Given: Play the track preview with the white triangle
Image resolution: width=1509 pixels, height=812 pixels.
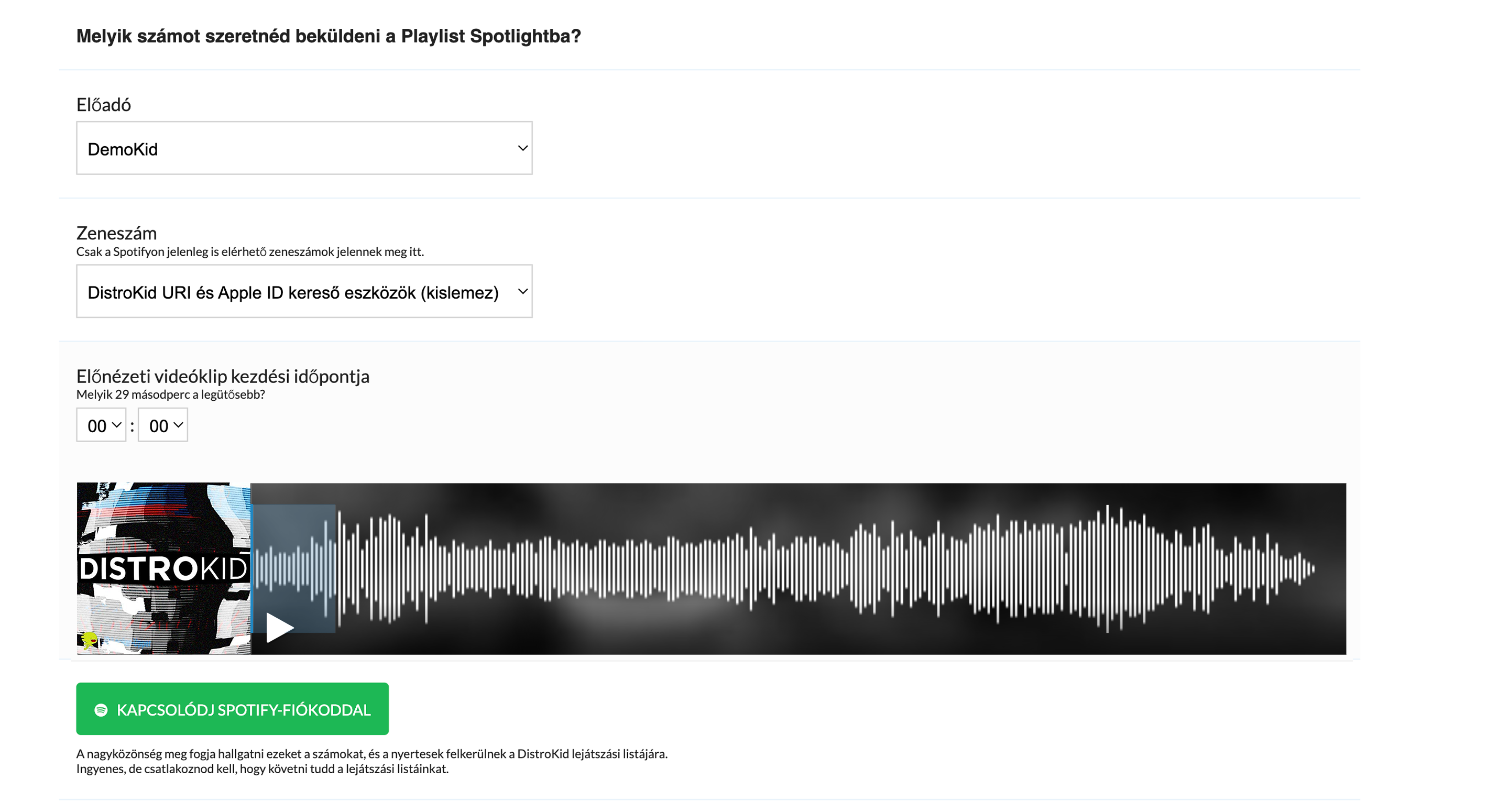Looking at the screenshot, I should (279, 628).
